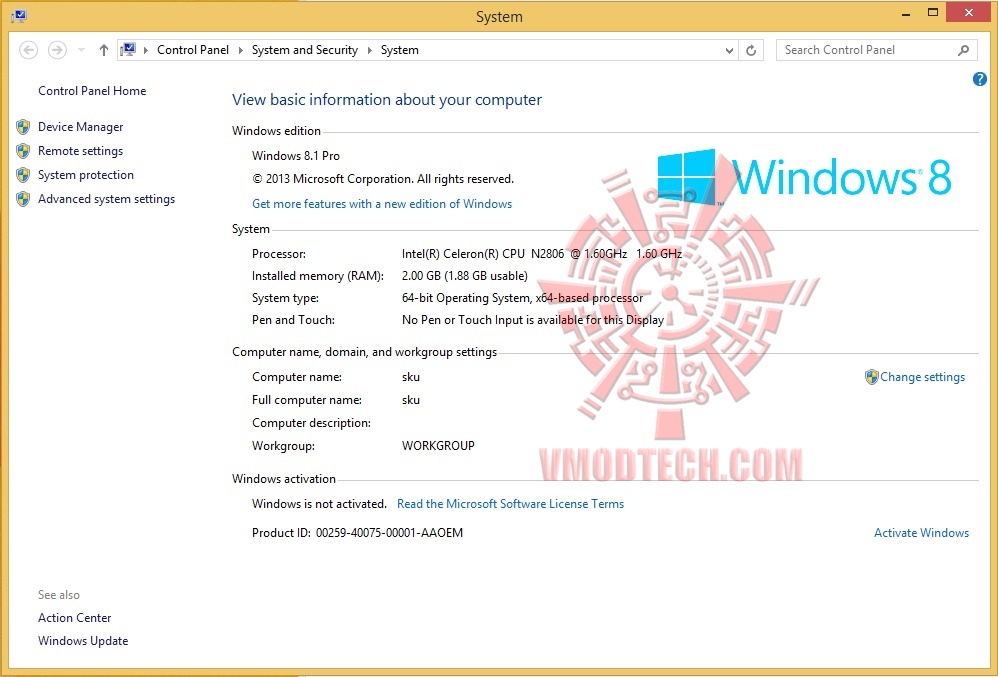Click the 64-bit Operating System value
The image size is (998, 677).
pos(522,298)
